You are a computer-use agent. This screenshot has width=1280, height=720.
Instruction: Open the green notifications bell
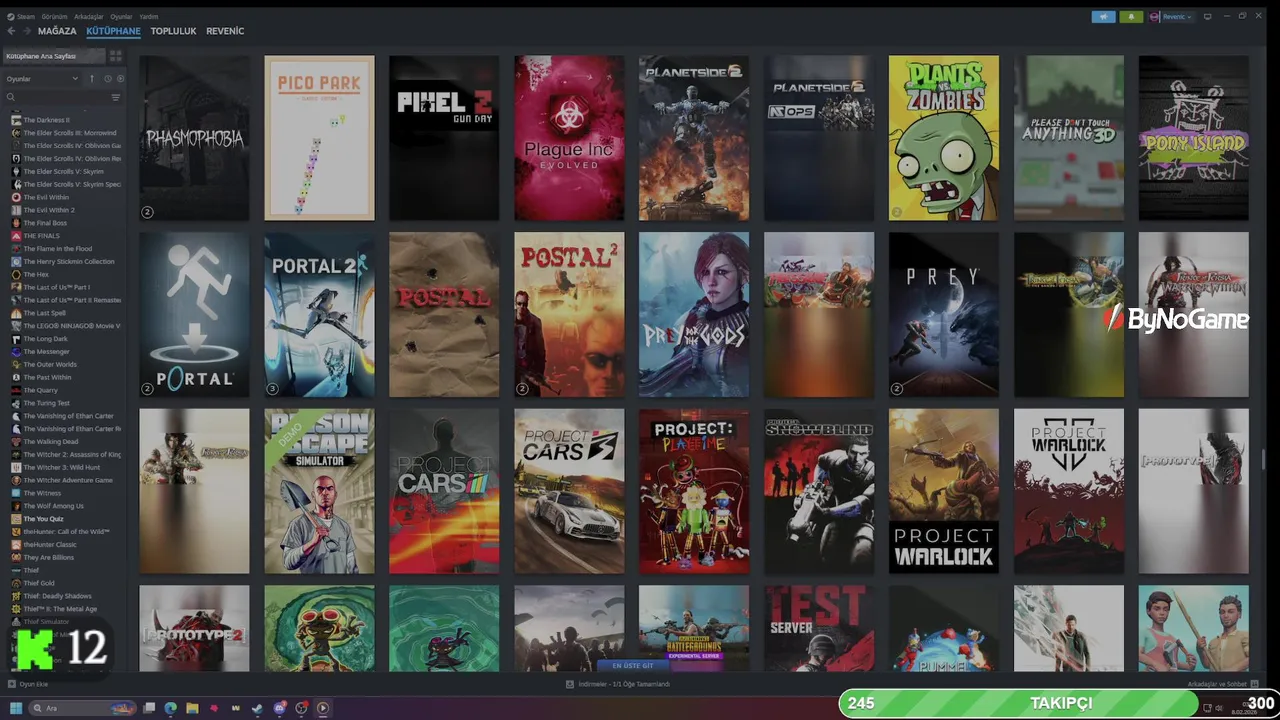pyautogui.click(x=1132, y=17)
